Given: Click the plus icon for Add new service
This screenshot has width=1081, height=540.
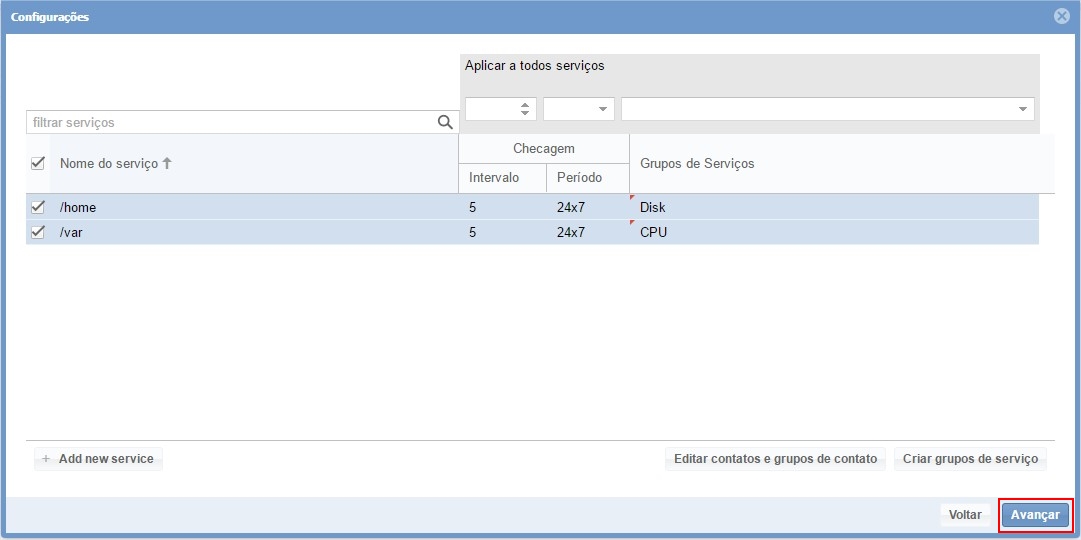Looking at the screenshot, I should 46,459.
